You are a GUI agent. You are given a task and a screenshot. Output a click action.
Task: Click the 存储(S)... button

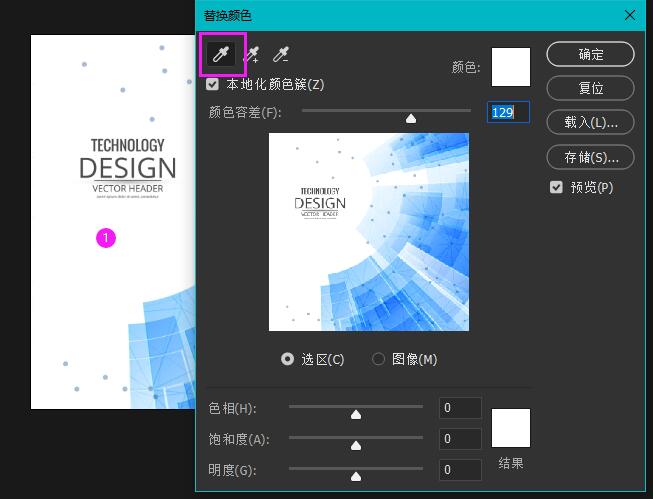point(591,157)
